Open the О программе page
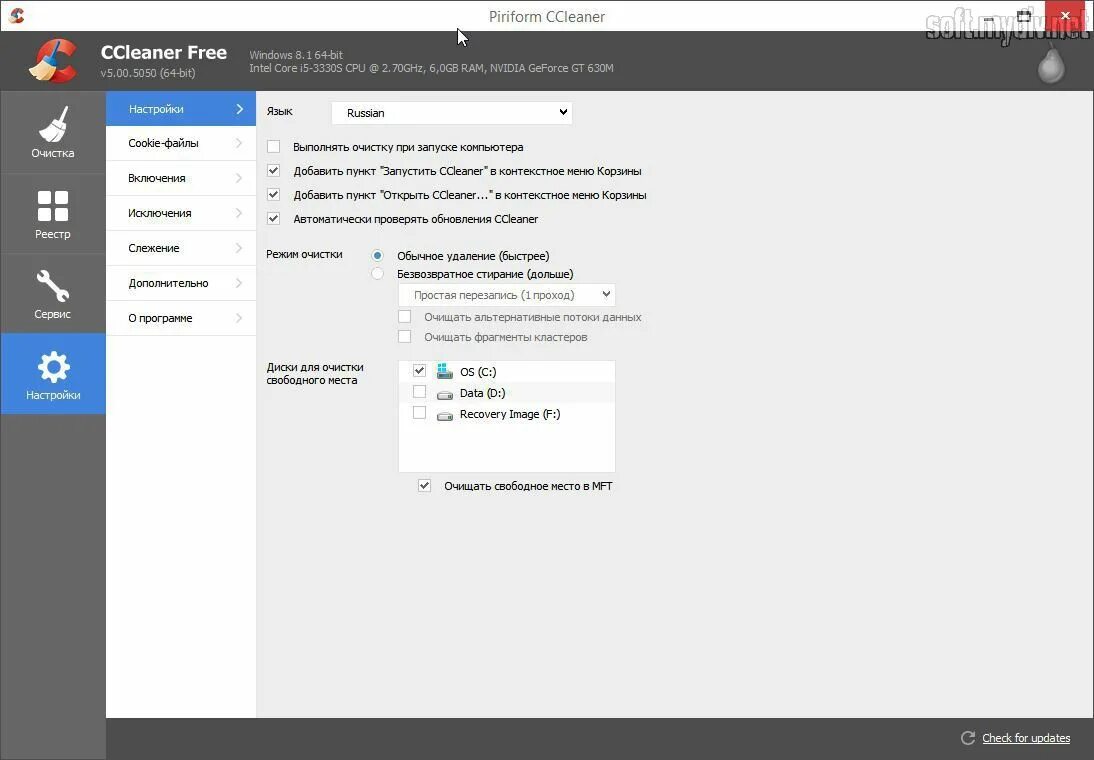Viewport: 1094px width, 760px height. [180, 317]
